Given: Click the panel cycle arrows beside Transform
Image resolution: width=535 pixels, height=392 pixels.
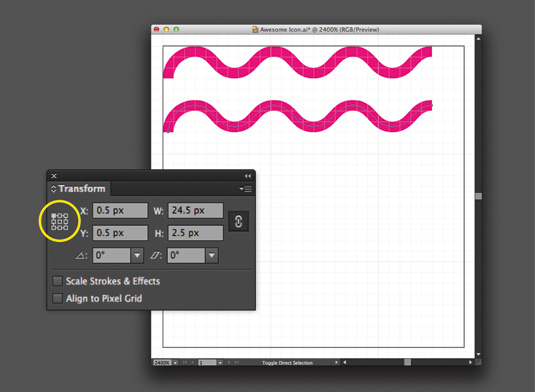Looking at the screenshot, I should click(53, 189).
